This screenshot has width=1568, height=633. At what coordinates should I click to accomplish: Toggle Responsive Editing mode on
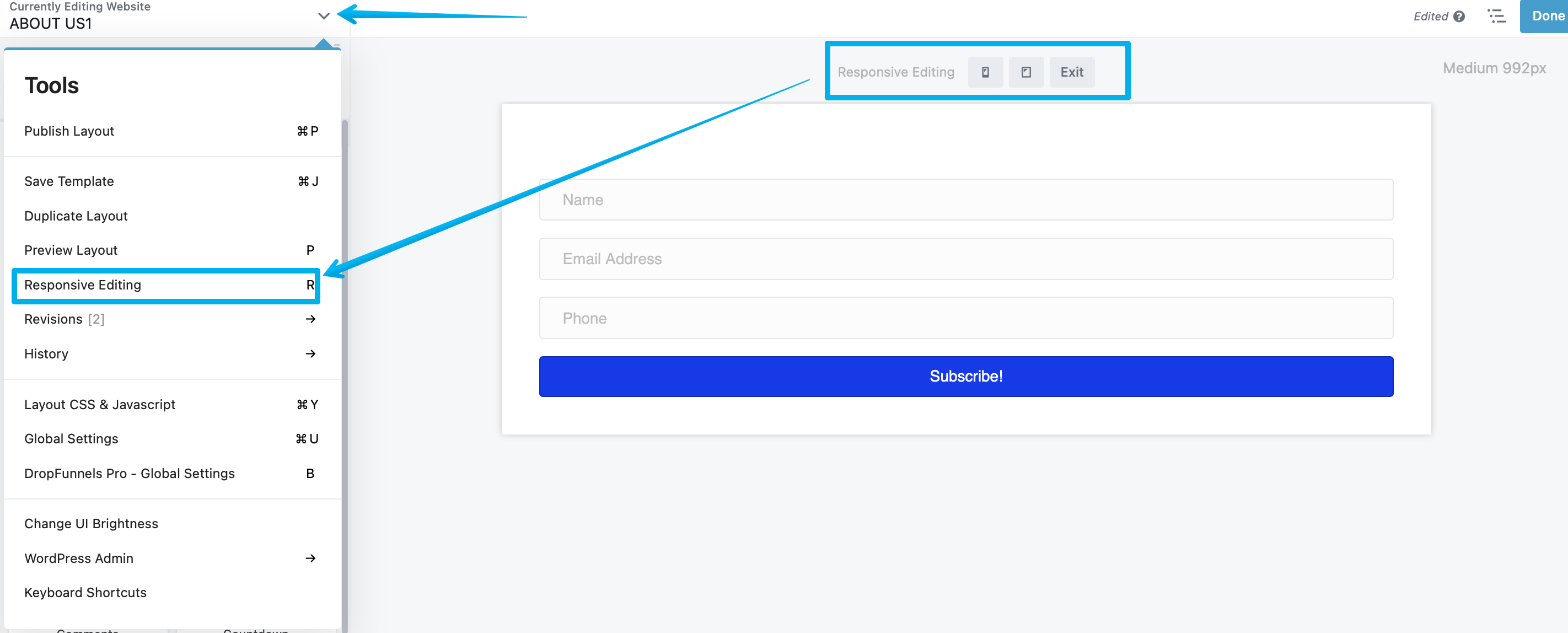(163, 284)
